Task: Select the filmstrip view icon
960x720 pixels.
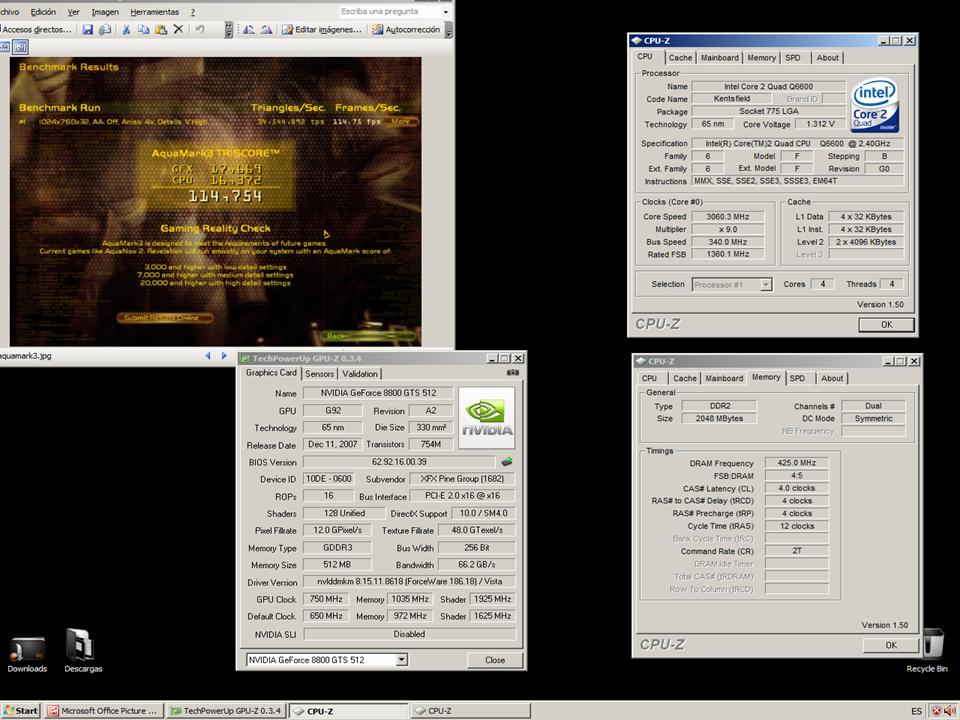Action: pyautogui.click(x=4, y=47)
